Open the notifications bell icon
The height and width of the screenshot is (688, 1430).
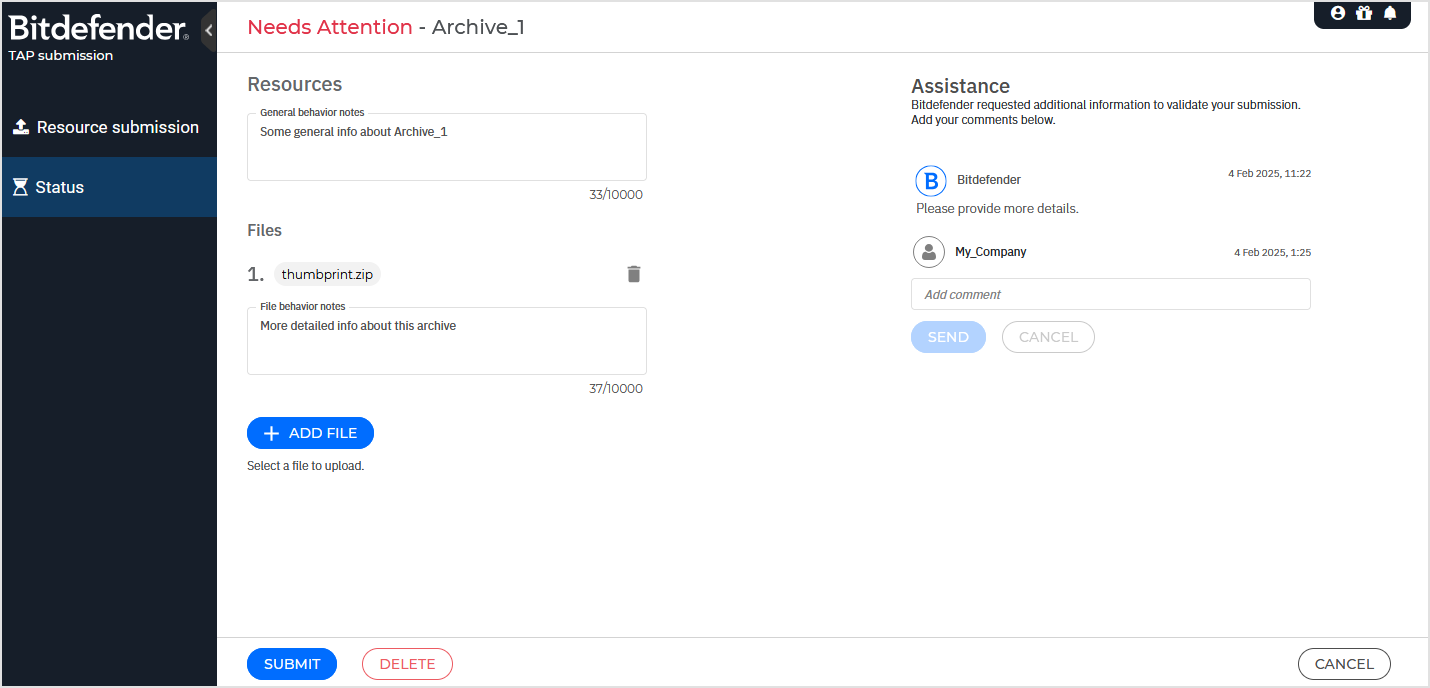coord(1390,13)
